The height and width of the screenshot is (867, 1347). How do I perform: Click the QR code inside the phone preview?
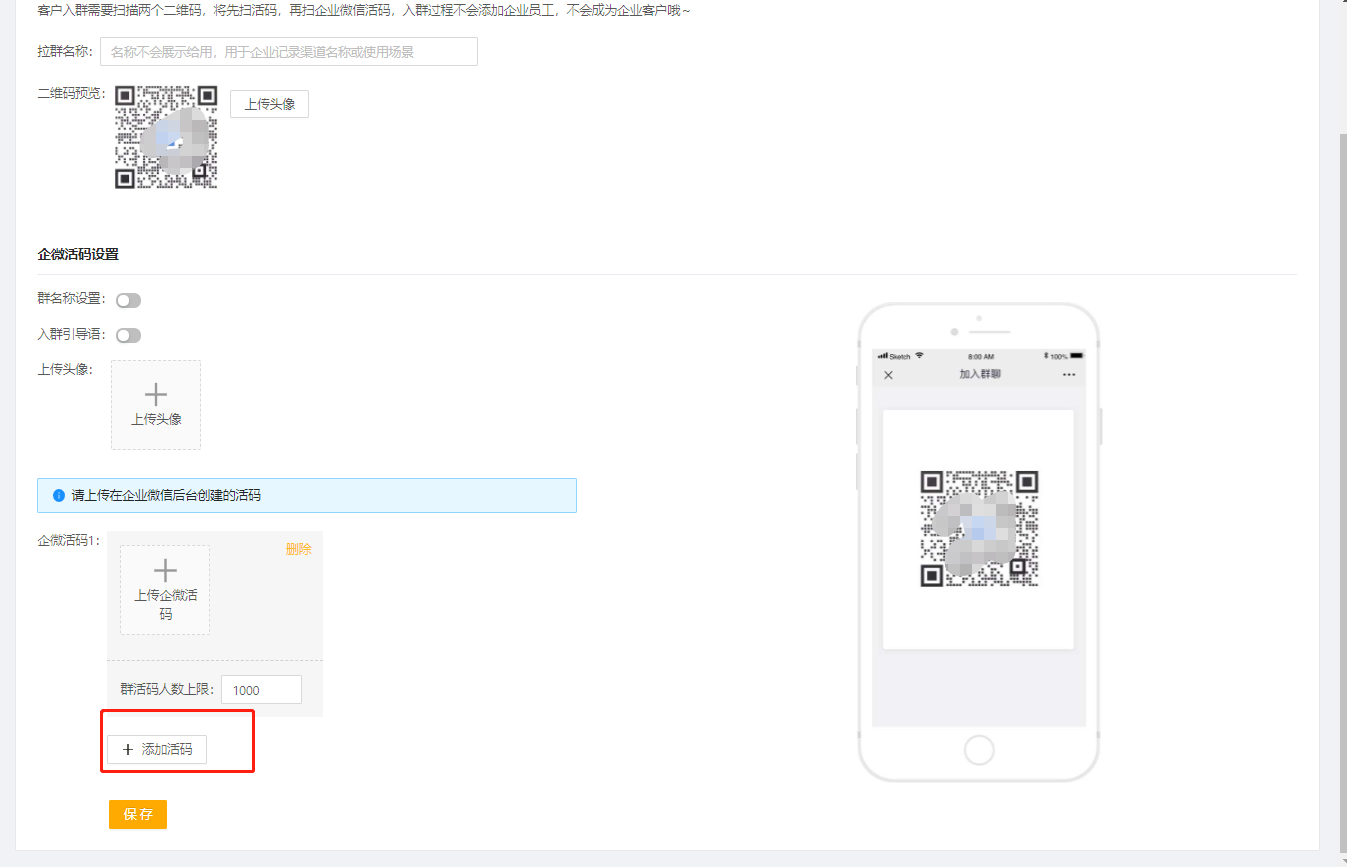[x=979, y=529]
